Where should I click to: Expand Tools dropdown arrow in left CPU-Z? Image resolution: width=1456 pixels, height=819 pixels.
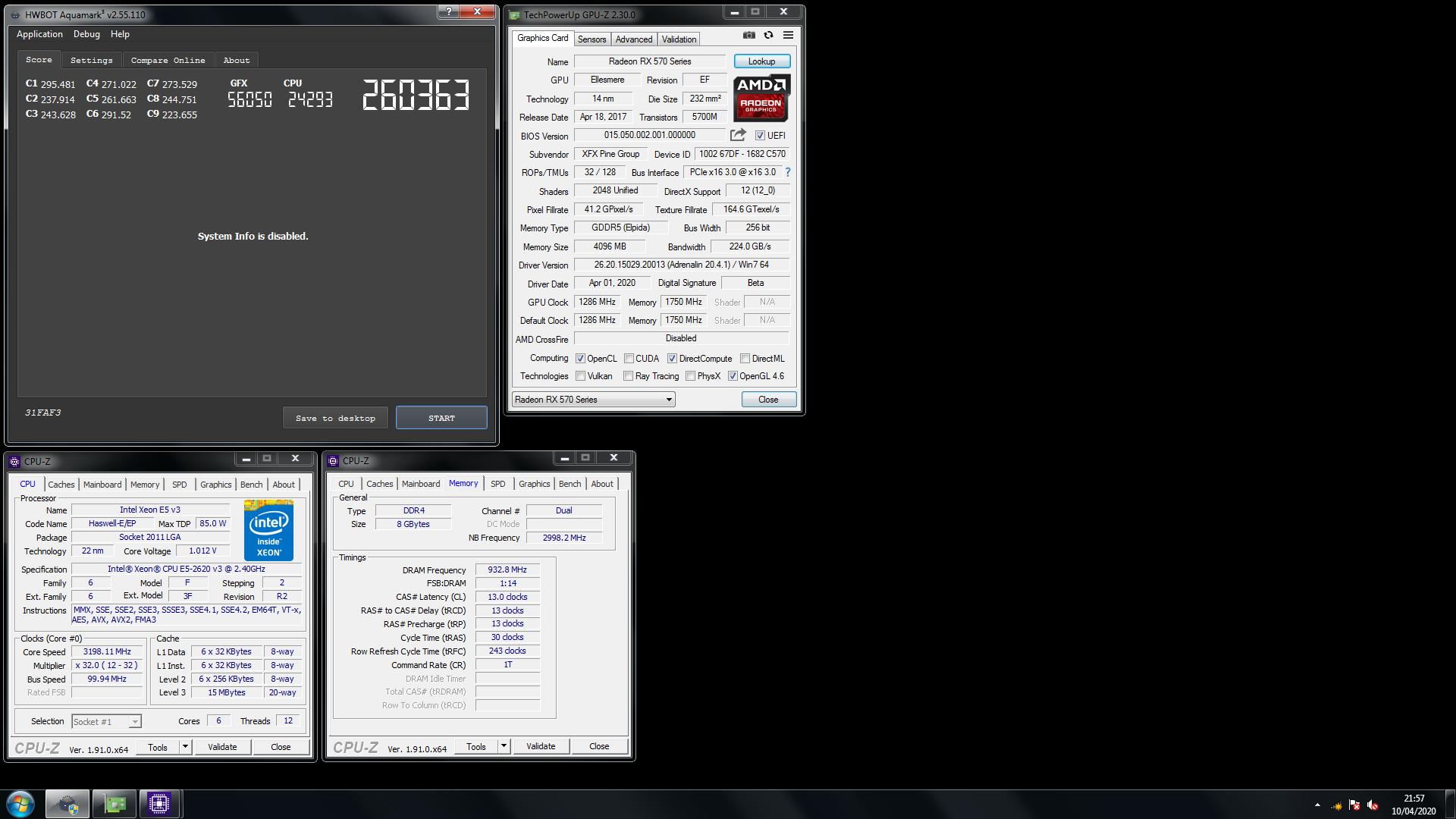[184, 747]
